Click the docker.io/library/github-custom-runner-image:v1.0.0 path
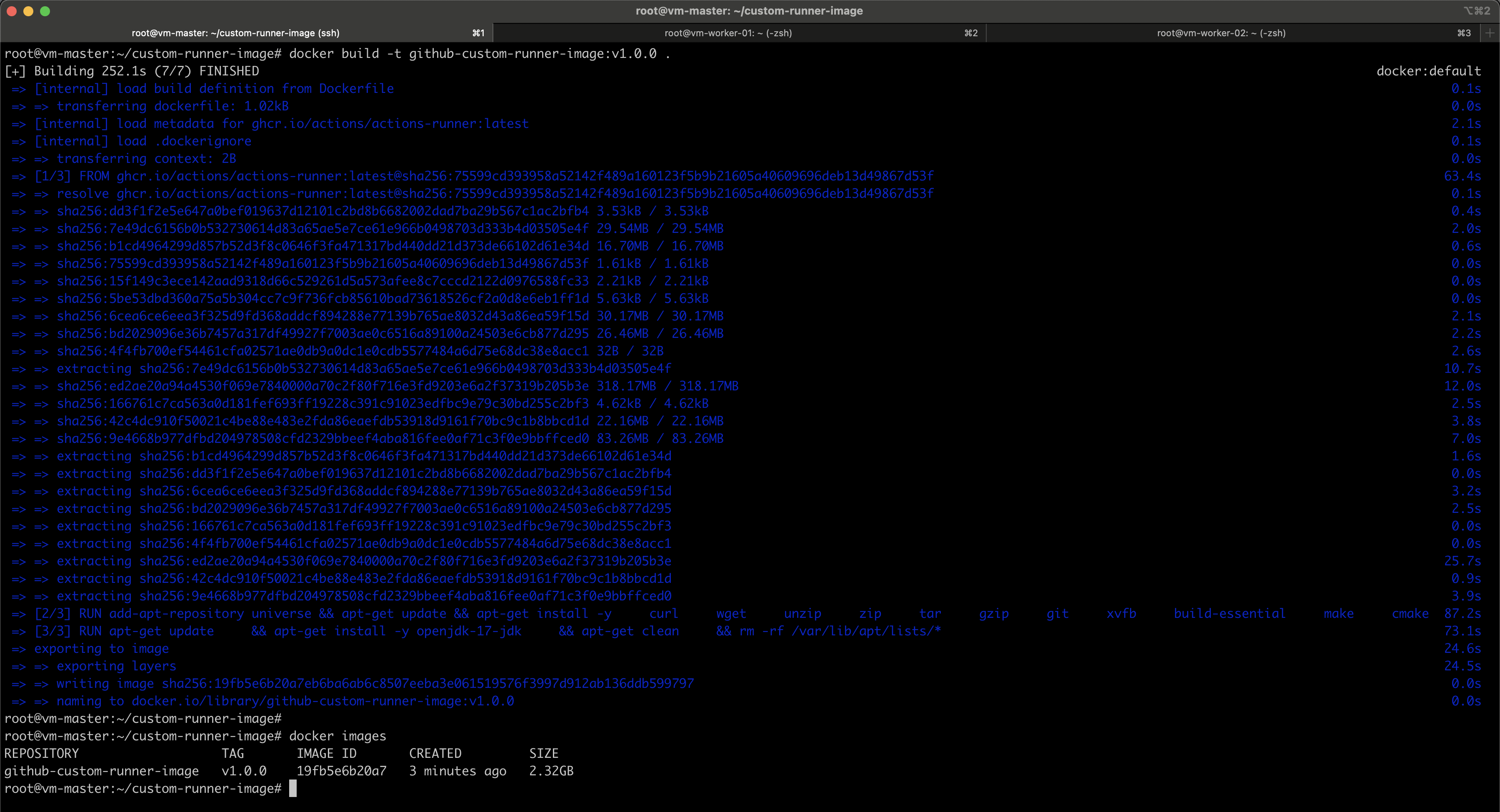The height and width of the screenshot is (812, 1500). [x=323, y=701]
